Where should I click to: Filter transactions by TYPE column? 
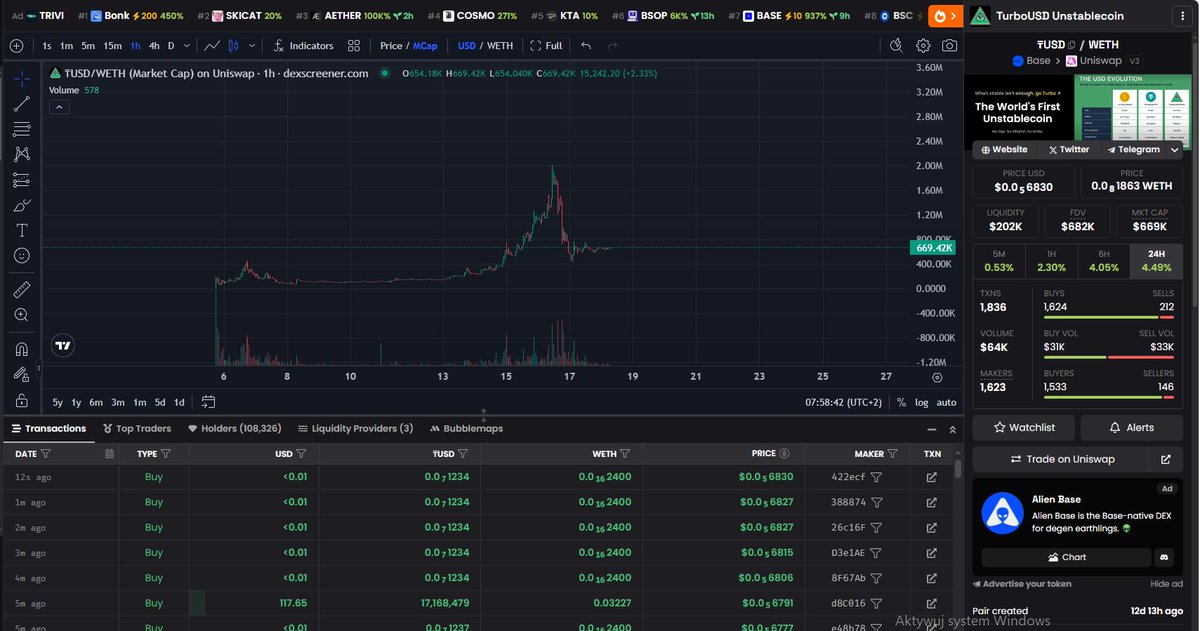[x=165, y=453]
